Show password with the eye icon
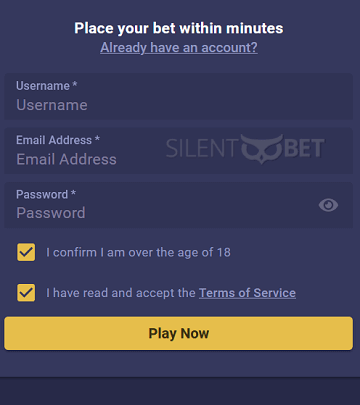This screenshot has height=405, width=360. (x=328, y=205)
